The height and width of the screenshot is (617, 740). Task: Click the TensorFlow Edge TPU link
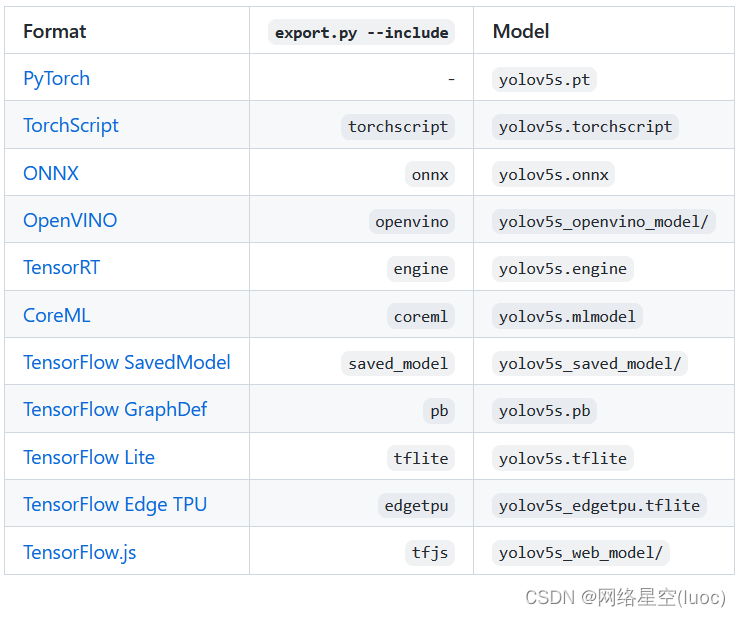(115, 505)
